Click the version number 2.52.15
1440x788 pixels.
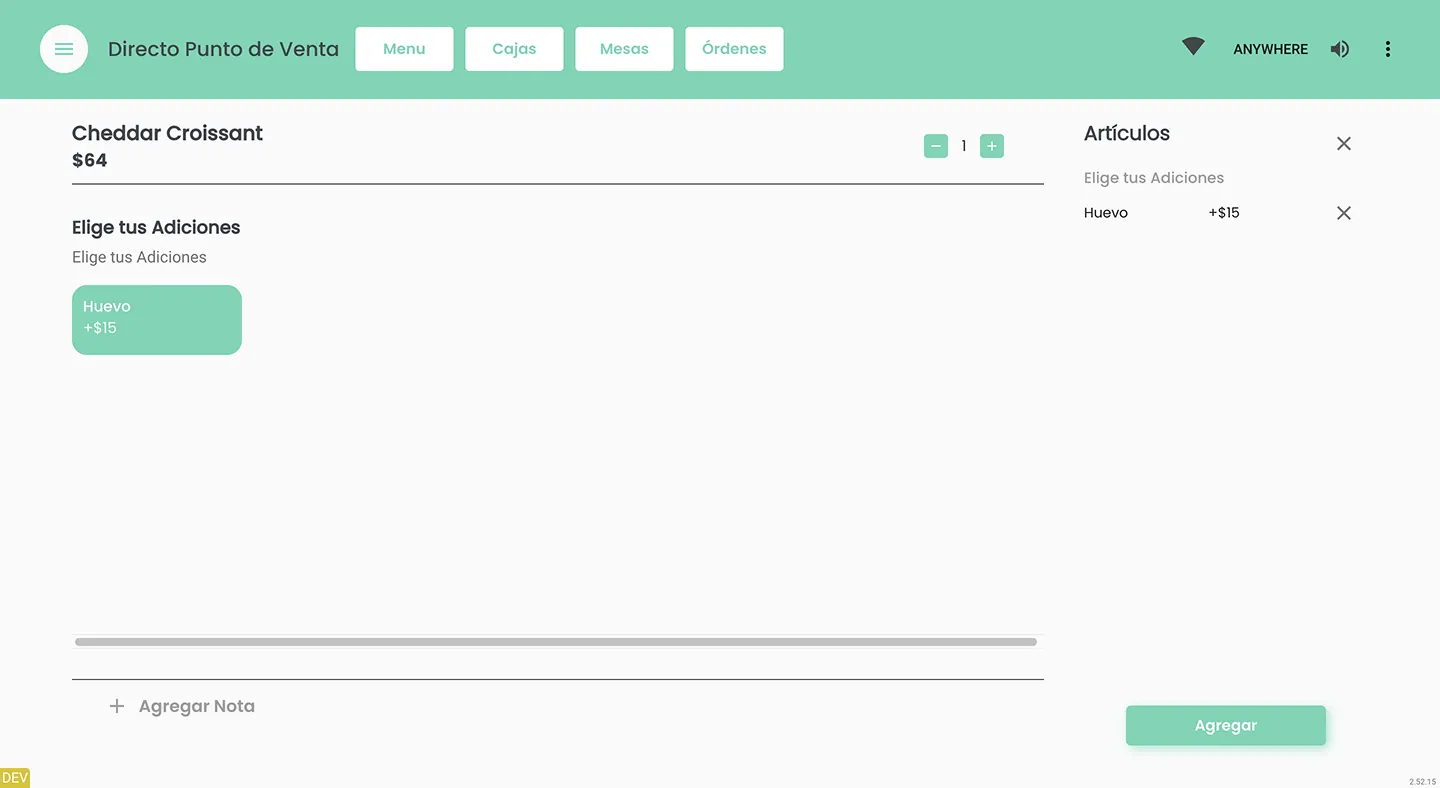1422,782
